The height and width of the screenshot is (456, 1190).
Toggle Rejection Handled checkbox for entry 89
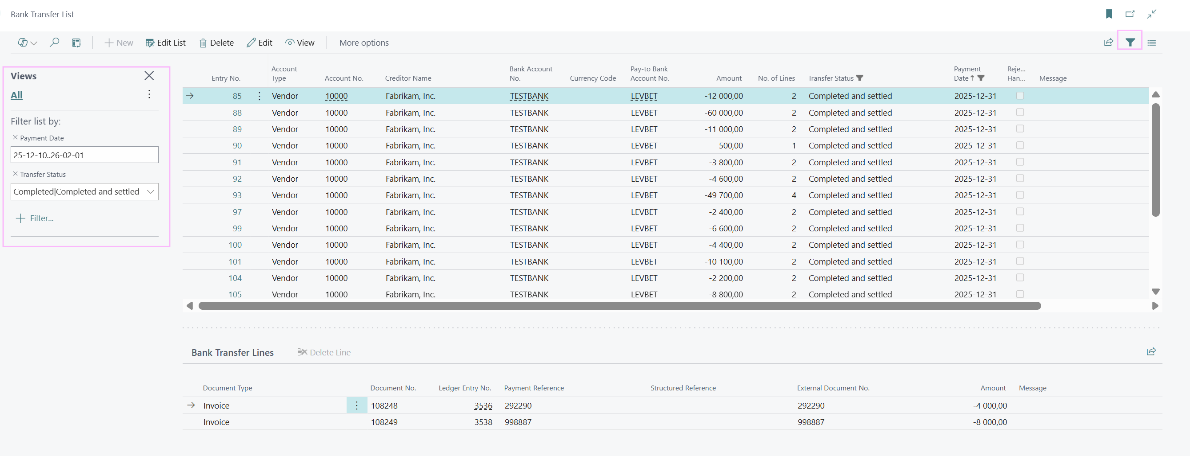point(1020,129)
